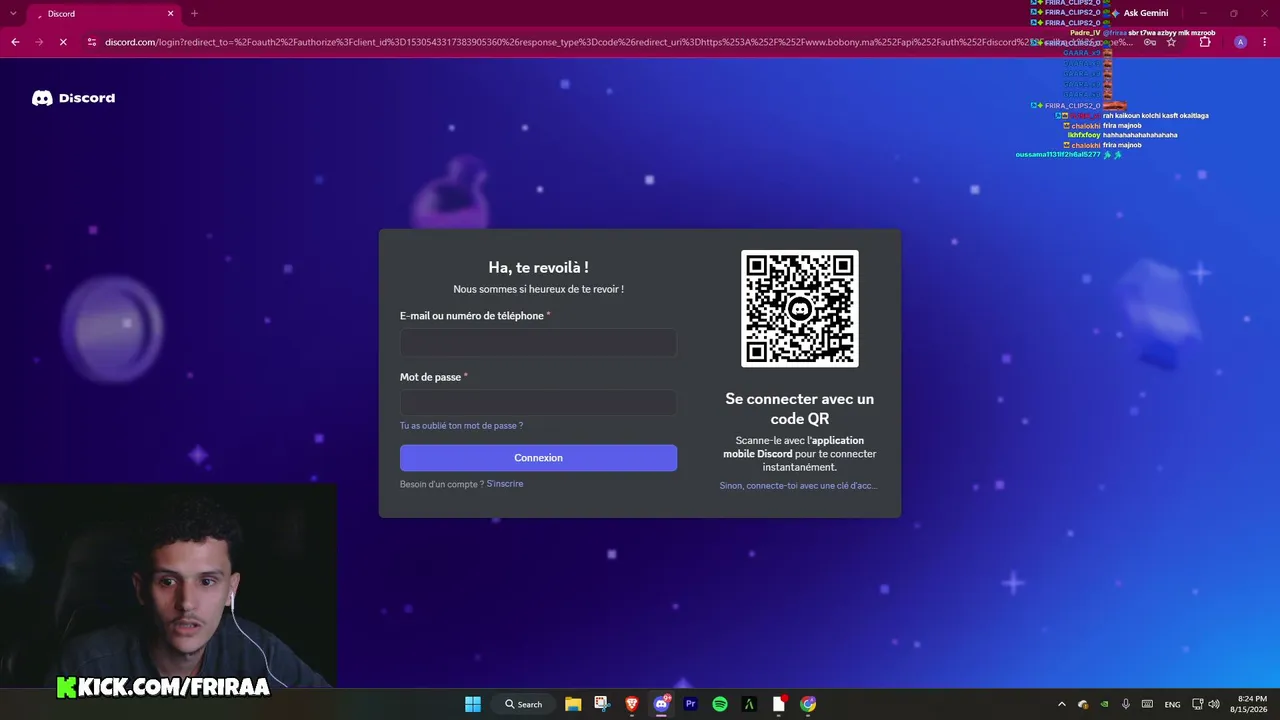Screen dimensions: 1280x720
Task: Open Spotify from the taskbar
Action: pyautogui.click(x=720, y=704)
